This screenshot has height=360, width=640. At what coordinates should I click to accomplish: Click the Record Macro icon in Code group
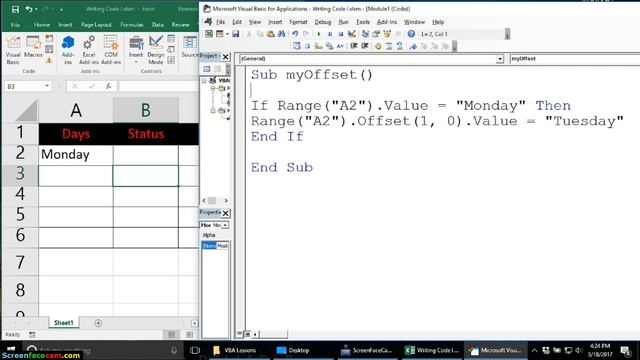49,39
